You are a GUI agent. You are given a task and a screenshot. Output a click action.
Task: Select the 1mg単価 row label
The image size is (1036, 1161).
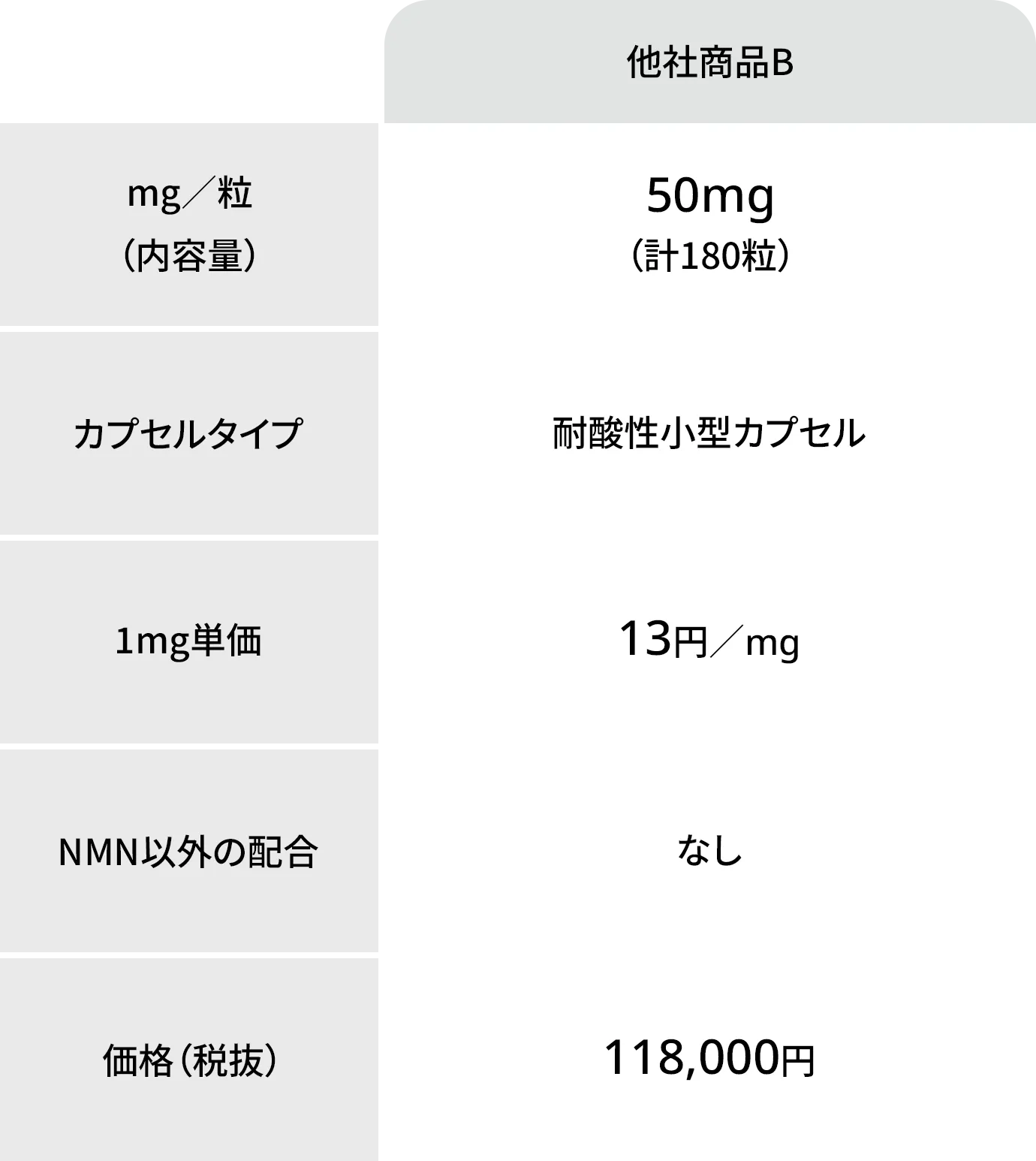coord(188,642)
